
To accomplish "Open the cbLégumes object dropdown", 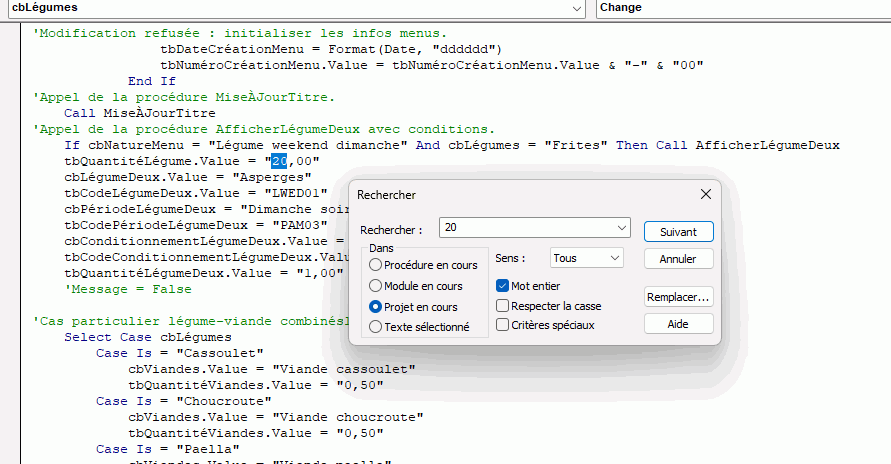I will [x=577, y=8].
